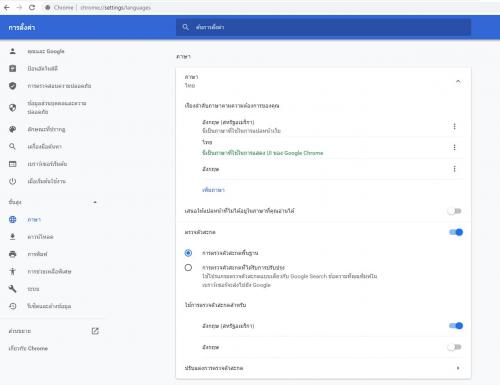Open the Safety check shield icon
Viewport: 500px width, 385px height.
13,86
